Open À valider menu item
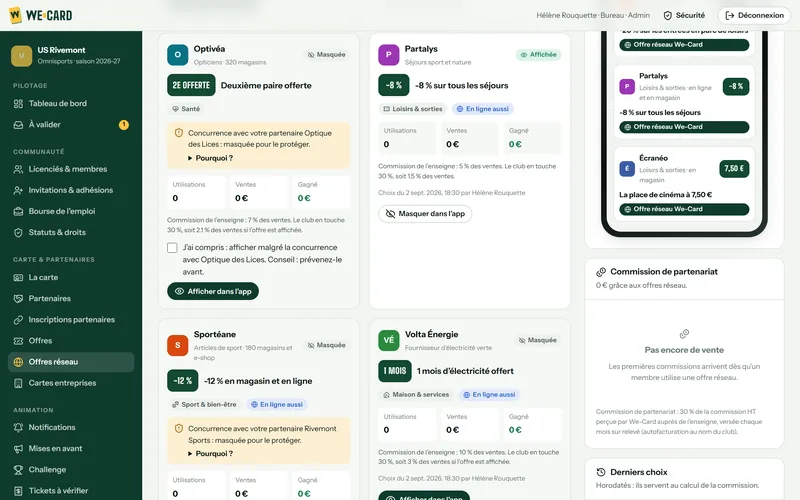Image resolution: width=800 pixels, height=500 pixels. (71, 124)
